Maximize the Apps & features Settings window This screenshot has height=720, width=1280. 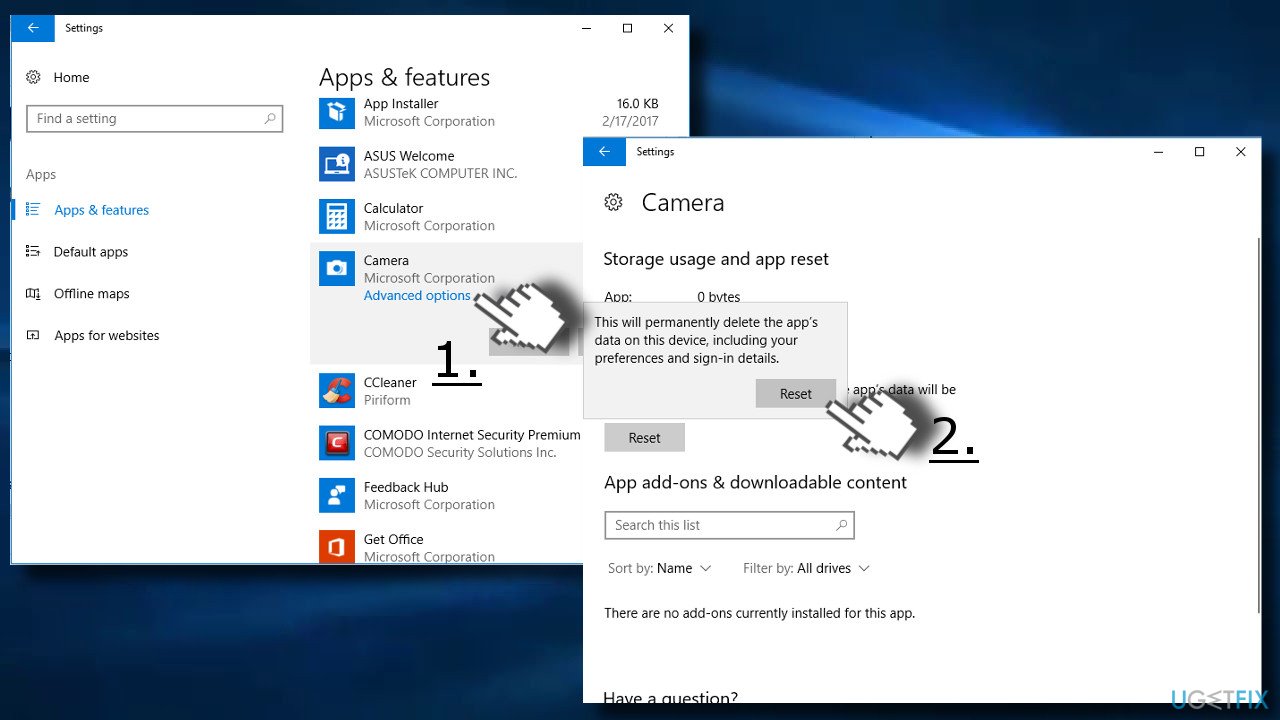pyautogui.click(x=627, y=28)
